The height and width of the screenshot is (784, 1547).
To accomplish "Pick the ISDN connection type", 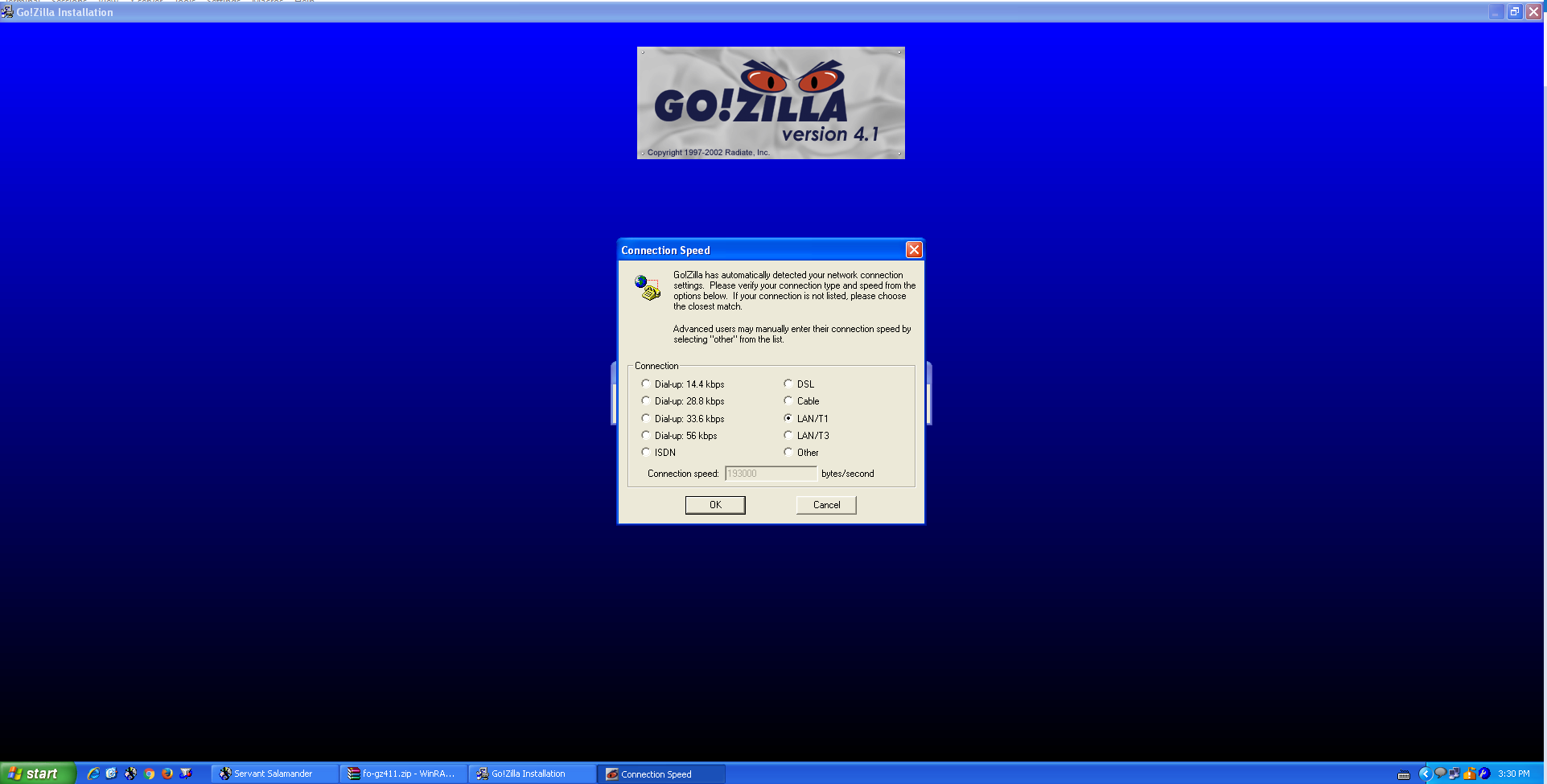I will pos(646,453).
